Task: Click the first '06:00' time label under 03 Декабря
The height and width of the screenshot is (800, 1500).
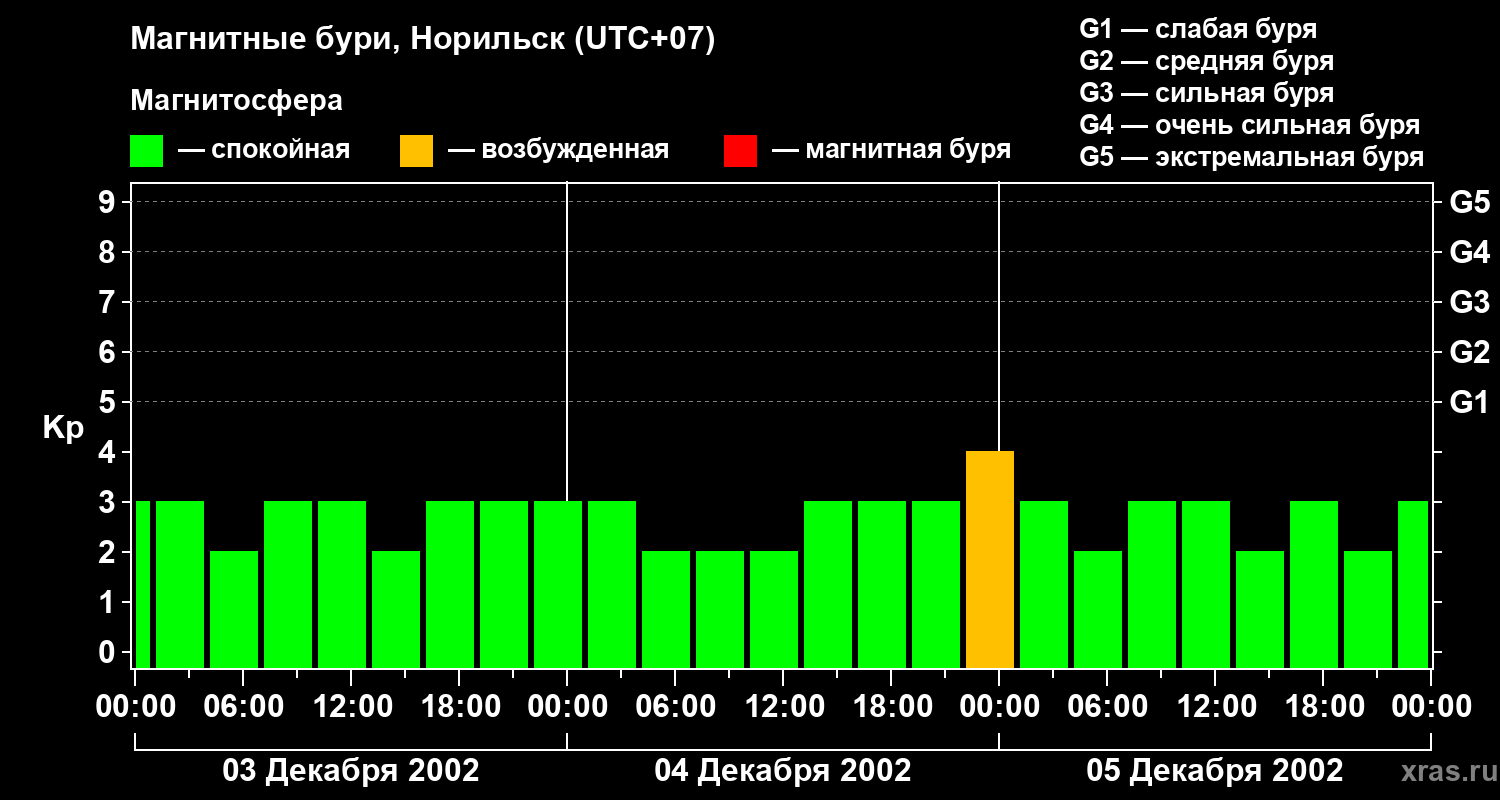Action: point(243,707)
